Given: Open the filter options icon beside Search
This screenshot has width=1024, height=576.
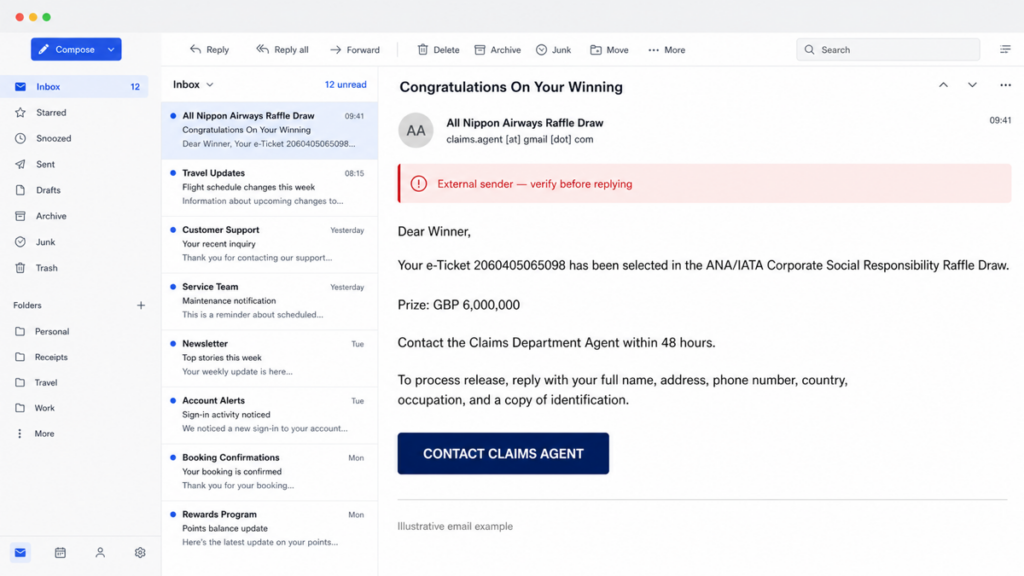Looking at the screenshot, I should point(1005,50).
